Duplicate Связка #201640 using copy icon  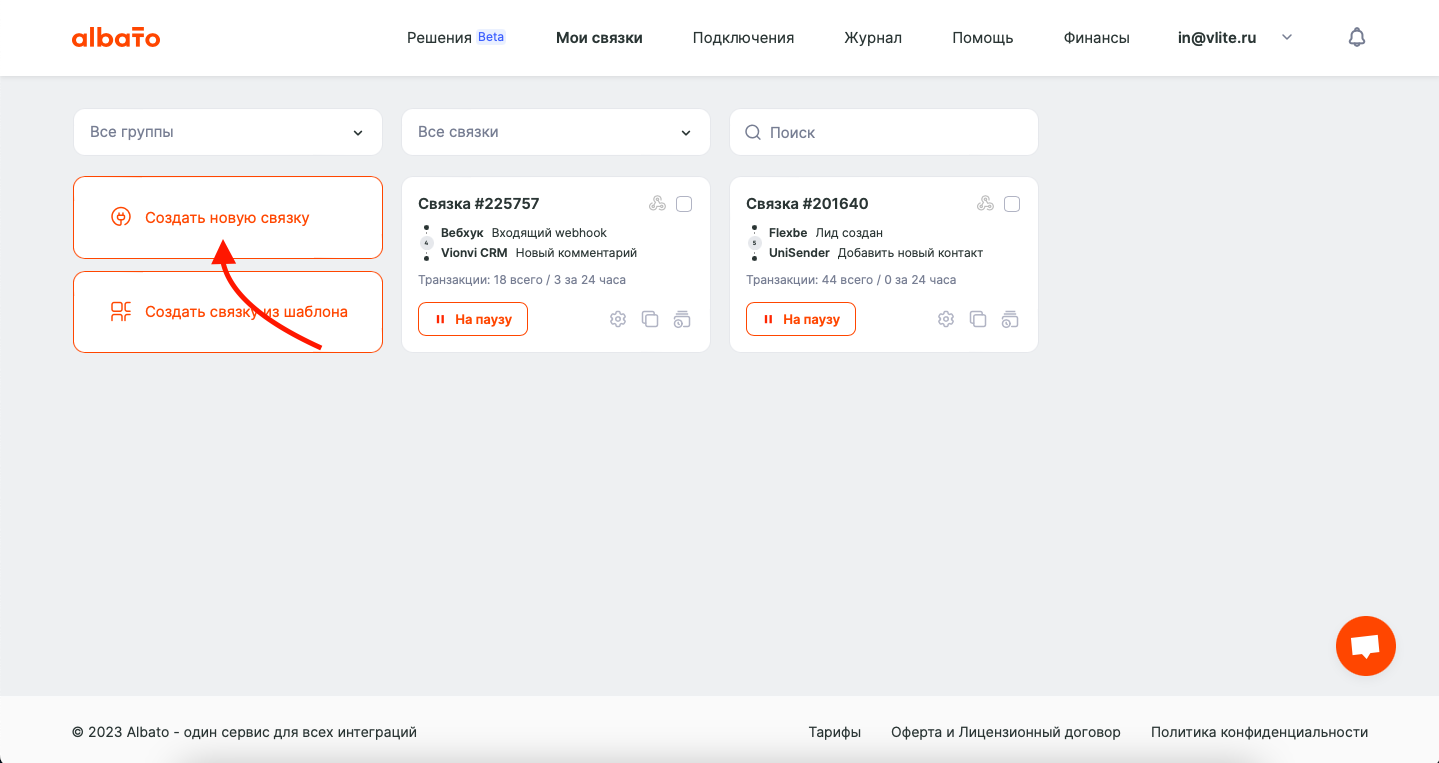pos(978,319)
